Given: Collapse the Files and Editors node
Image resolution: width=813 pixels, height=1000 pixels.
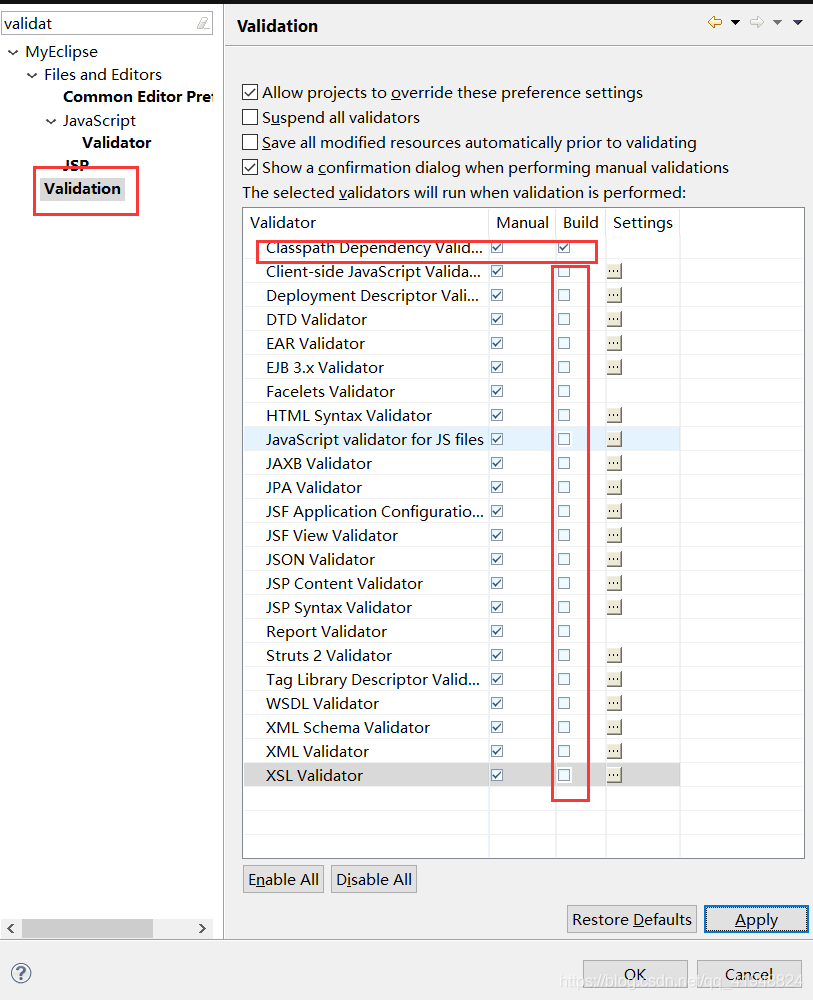Looking at the screenshot, I should click(32, 75).
